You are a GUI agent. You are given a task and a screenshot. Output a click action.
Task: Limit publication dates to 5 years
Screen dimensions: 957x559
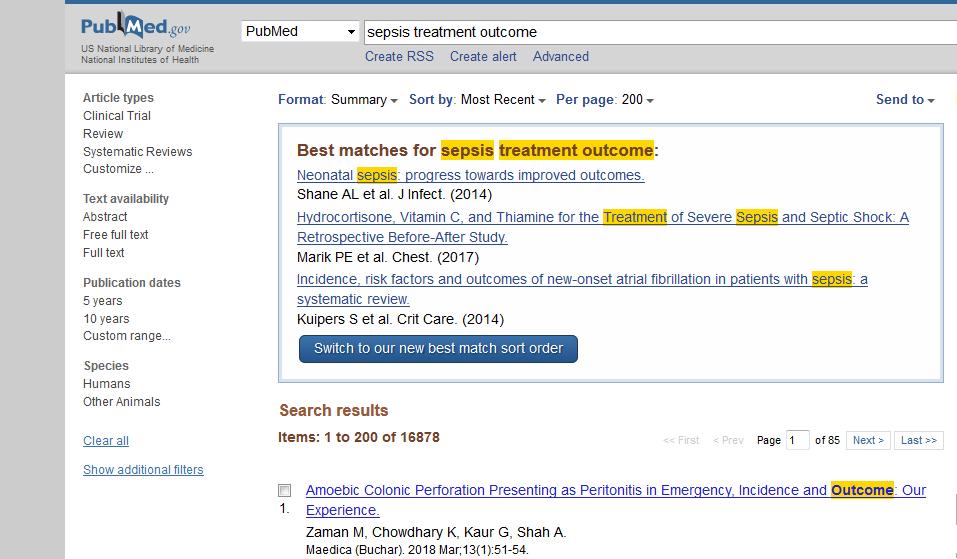[x=103, y=301]
